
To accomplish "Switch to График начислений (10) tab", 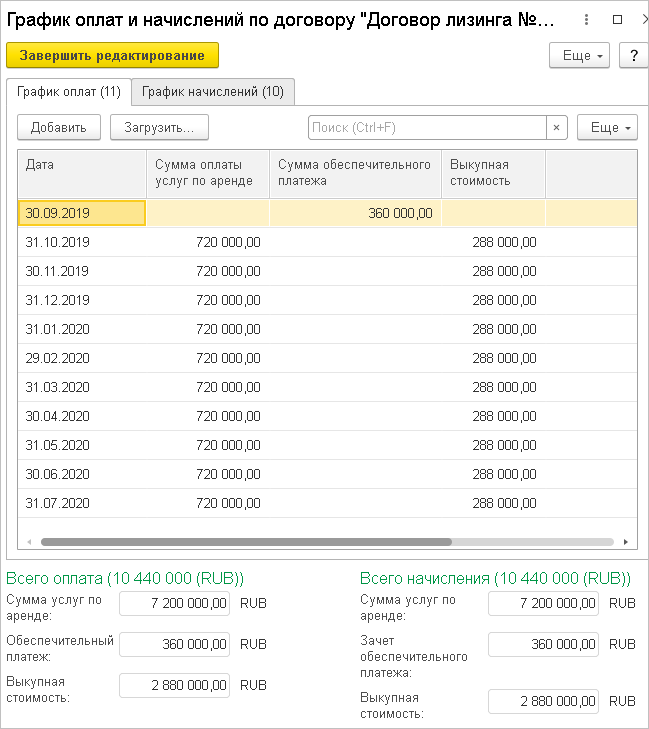I will (213, 92).
